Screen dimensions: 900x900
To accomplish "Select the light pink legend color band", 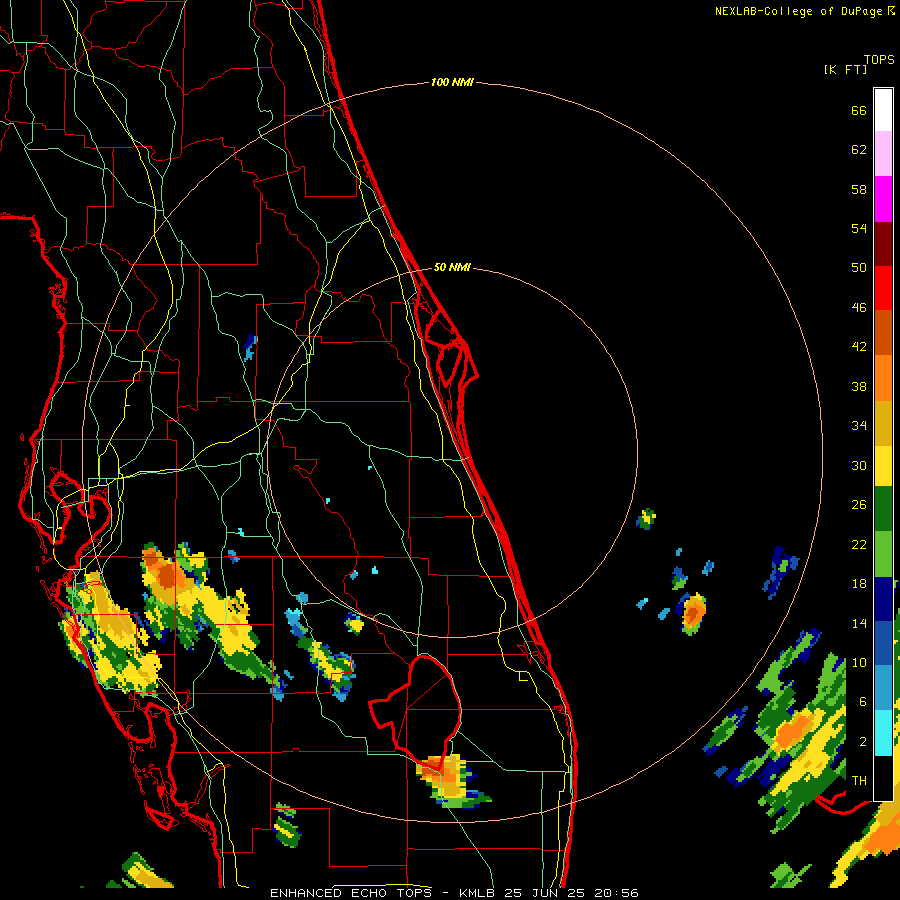I will (x=883, y=154).
